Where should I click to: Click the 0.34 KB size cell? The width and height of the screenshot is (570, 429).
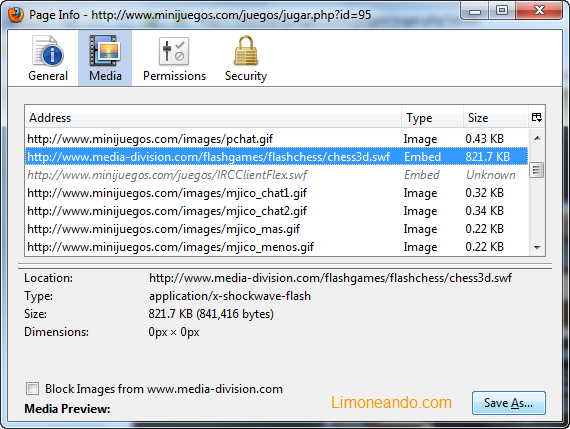click(485, 211)
